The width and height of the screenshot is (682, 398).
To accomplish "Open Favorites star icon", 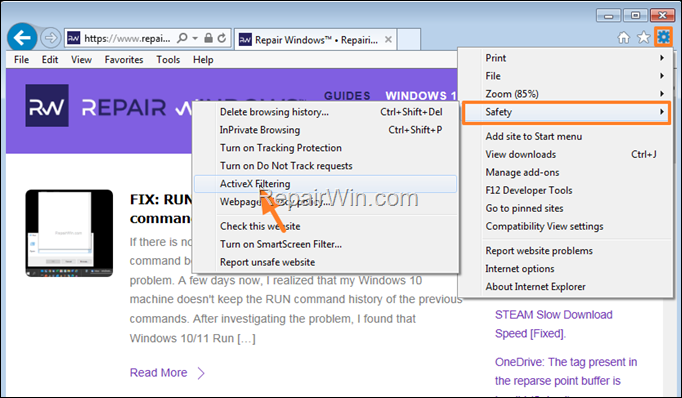I will click(x=643, y=38).
